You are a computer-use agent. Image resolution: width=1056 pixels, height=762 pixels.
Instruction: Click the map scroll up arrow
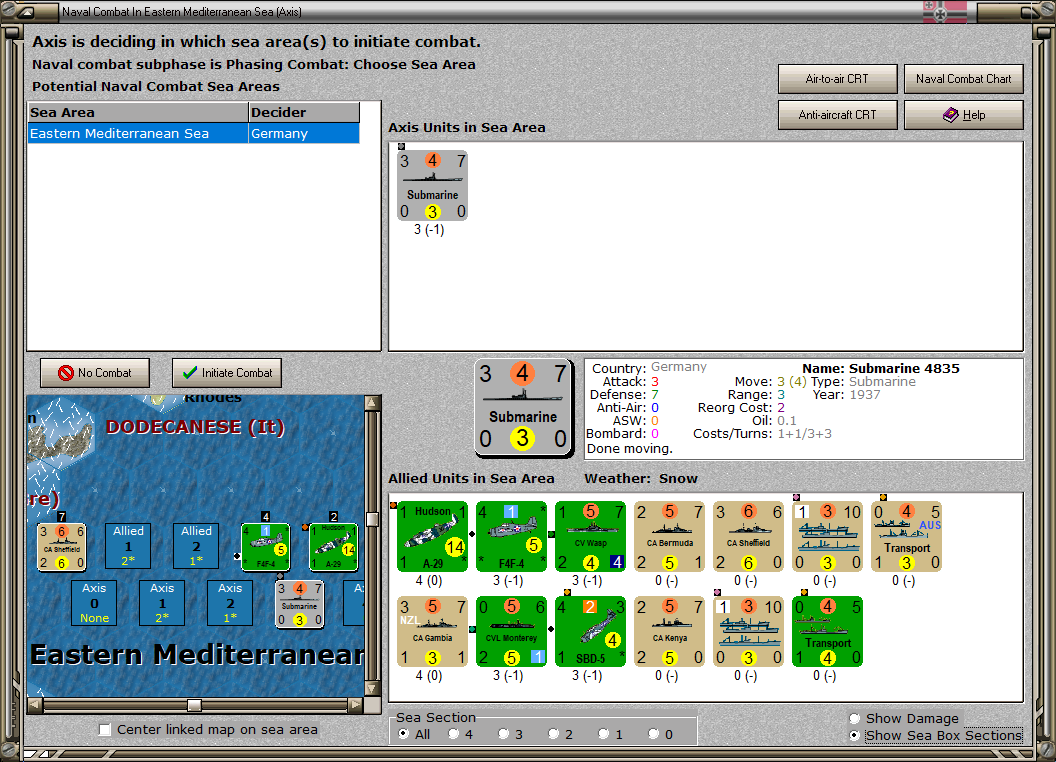[372, 402]
